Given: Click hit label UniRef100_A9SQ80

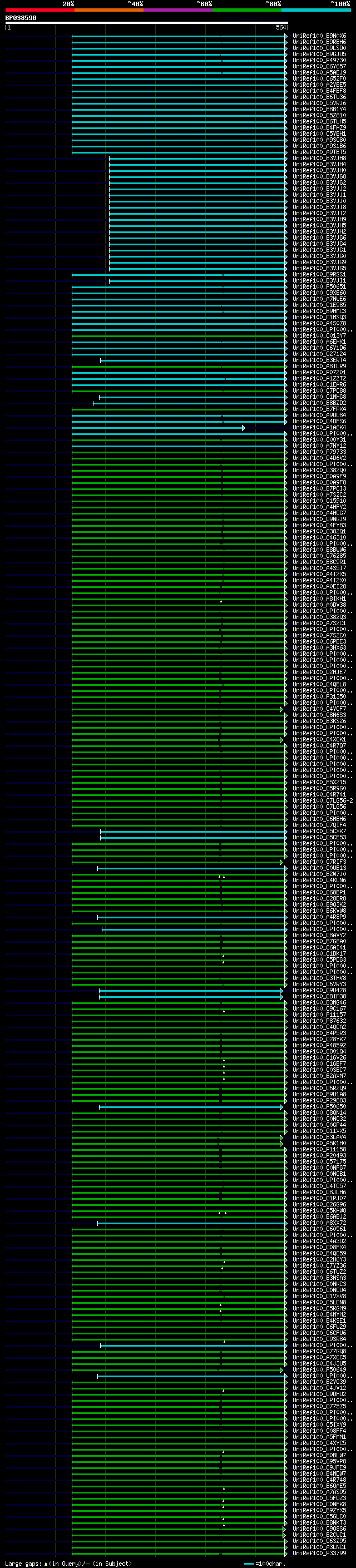Looking at the screenshot, I should pyautogui.click(x=319, y=140).
